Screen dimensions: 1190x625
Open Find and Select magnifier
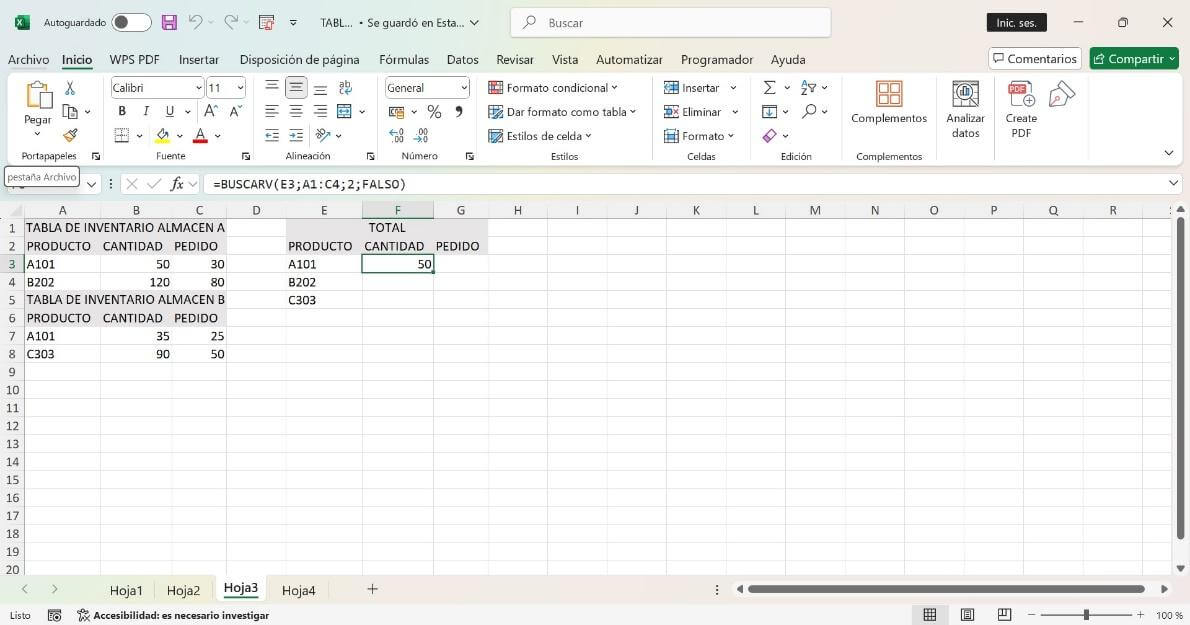coord(810,111)
